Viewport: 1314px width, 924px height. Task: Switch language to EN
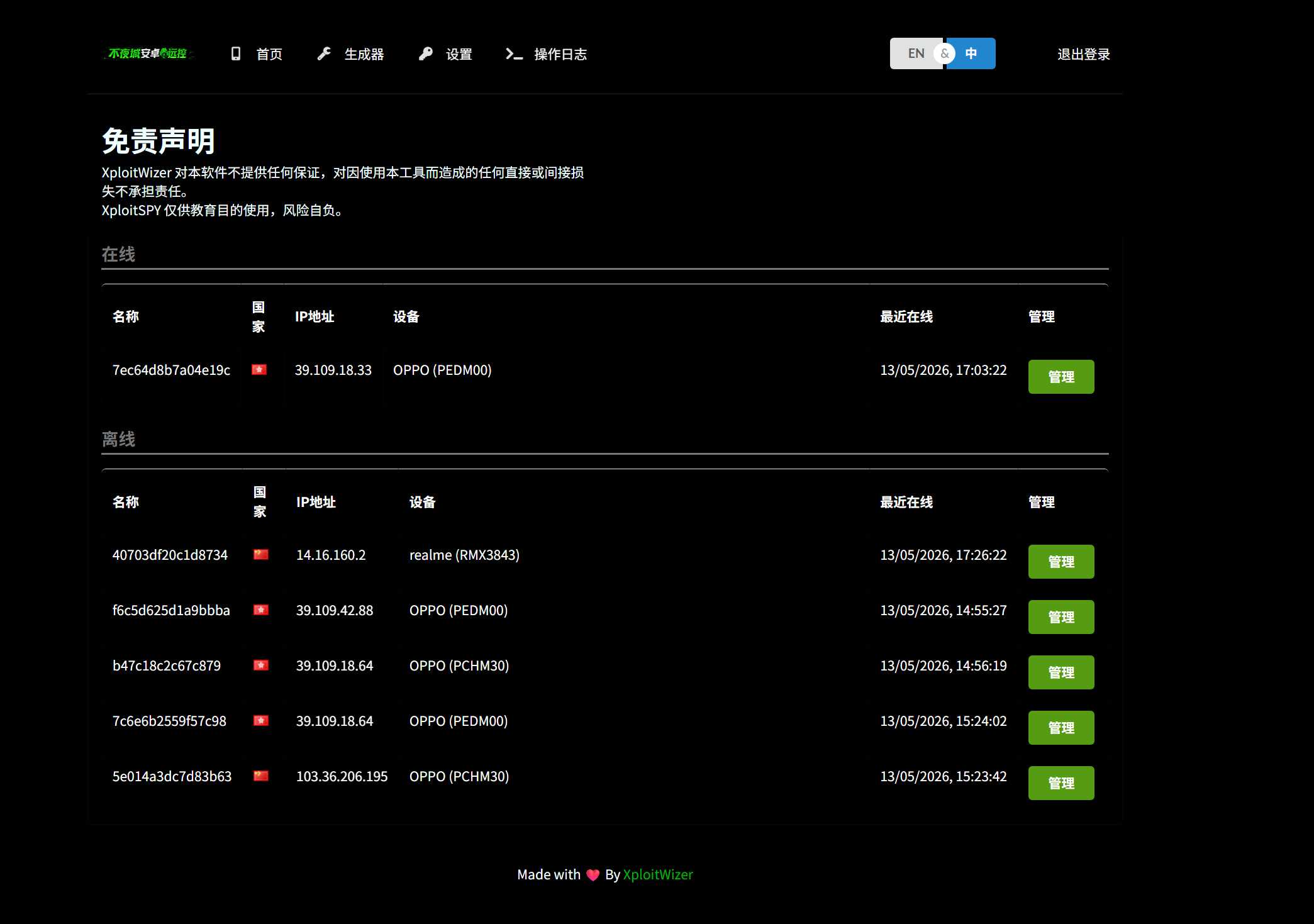pos(916,53)
